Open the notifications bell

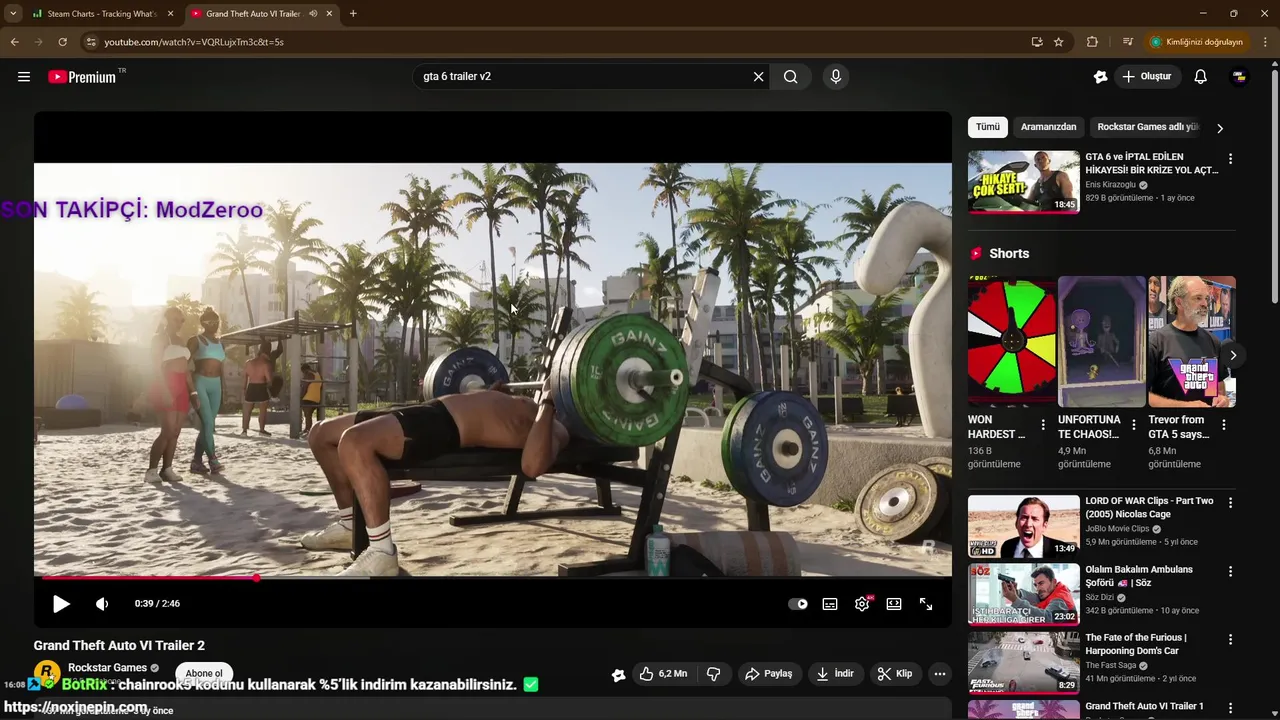(1201, 77)
